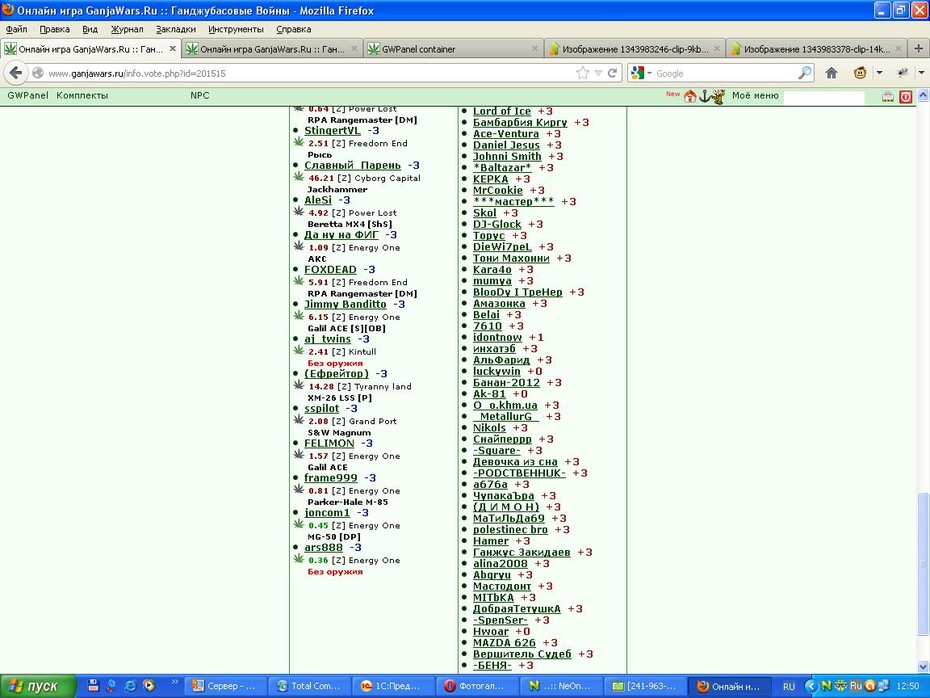The height and width of the screenshot is (698, 930).
Task: Click the Google search input field
Action: (725, 73)
